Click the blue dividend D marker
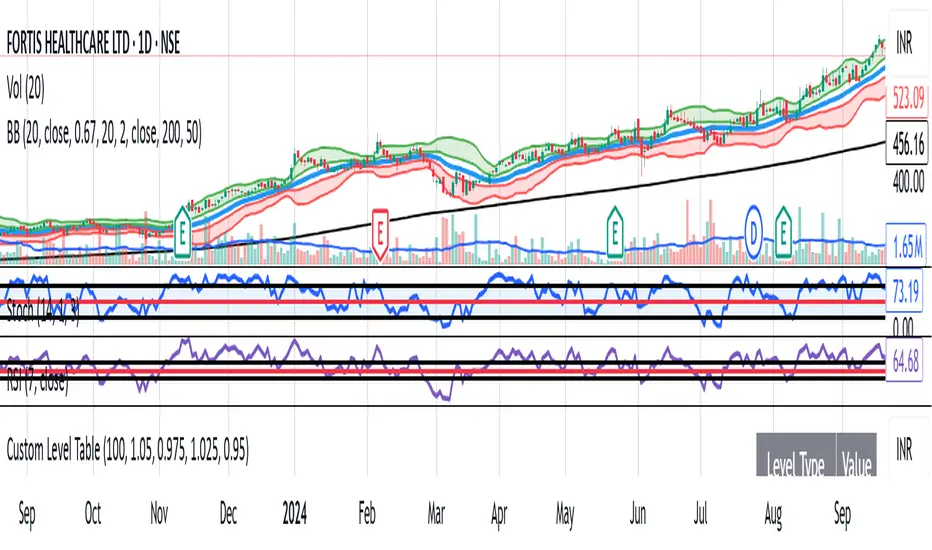Viewport: 932px width, 550px height. (x=754, y=232)
